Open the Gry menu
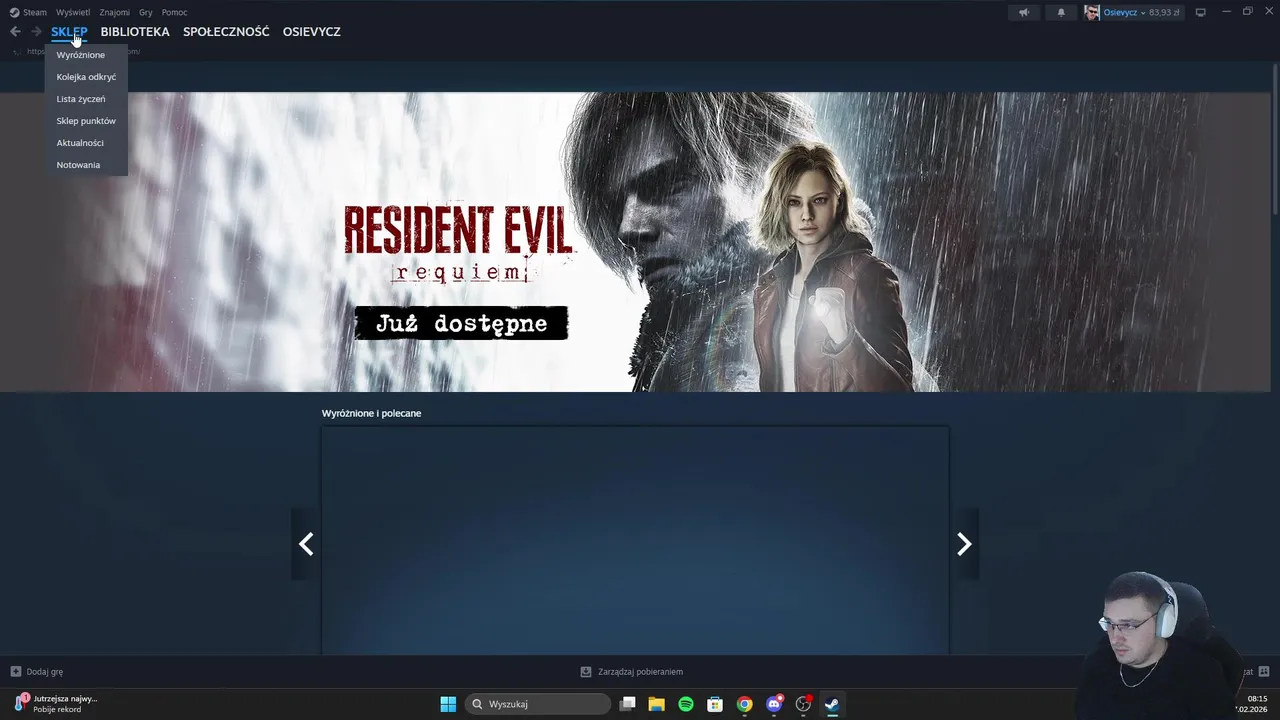 click(x=146, y=12)
